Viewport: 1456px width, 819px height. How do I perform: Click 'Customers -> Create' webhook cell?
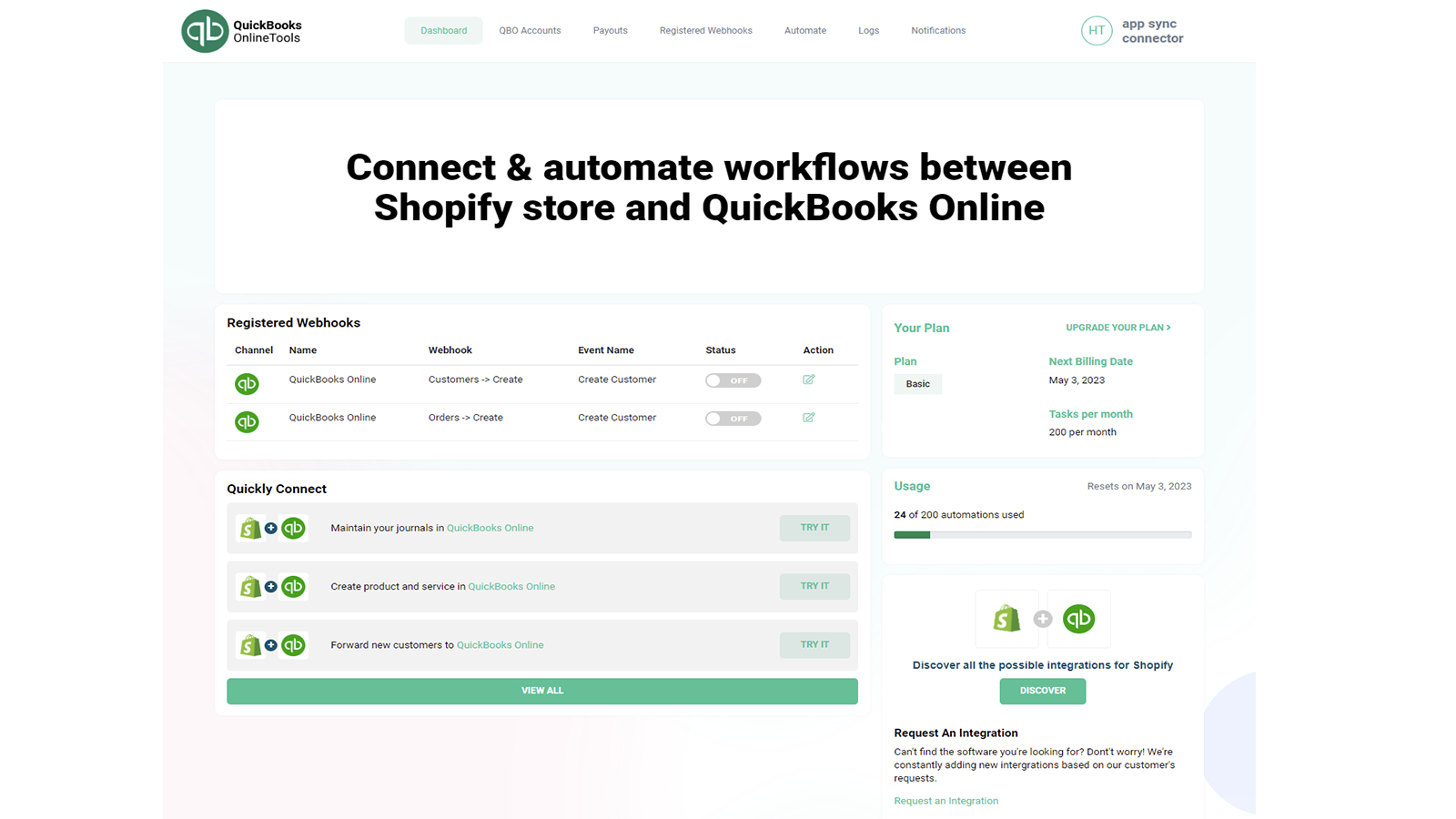476,379
